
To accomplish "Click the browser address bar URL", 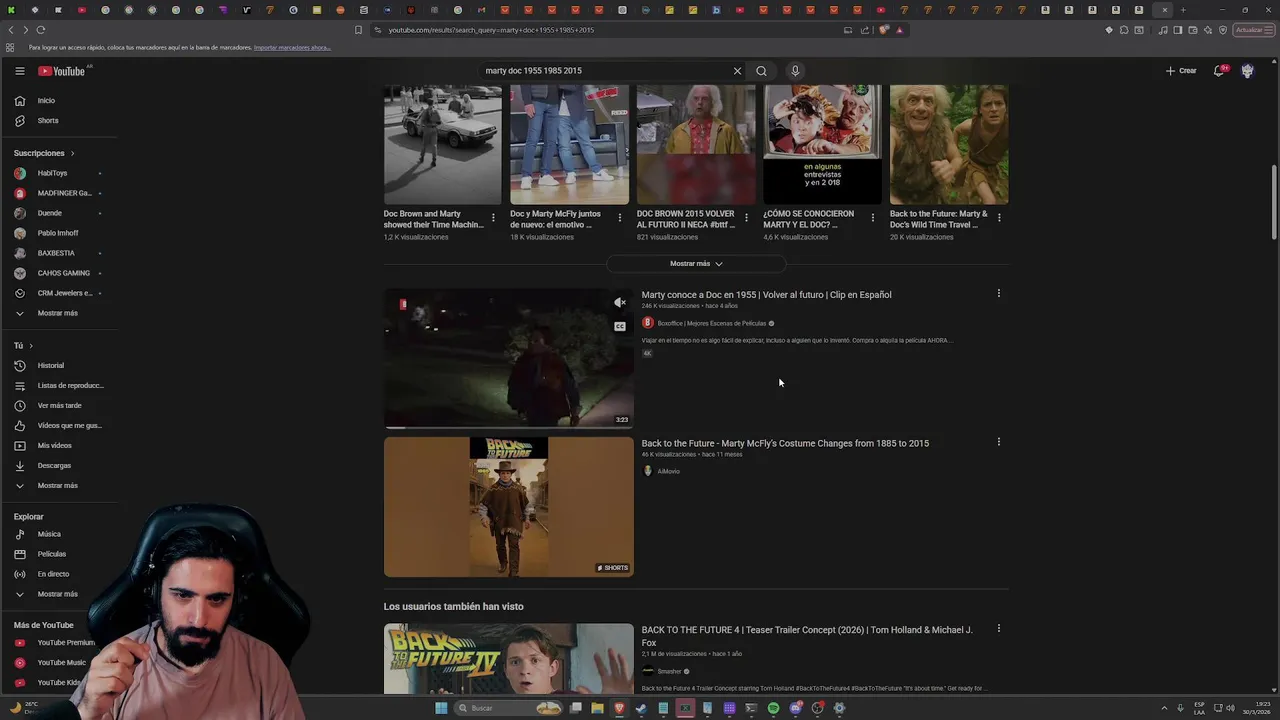I will tap(491, 30).
